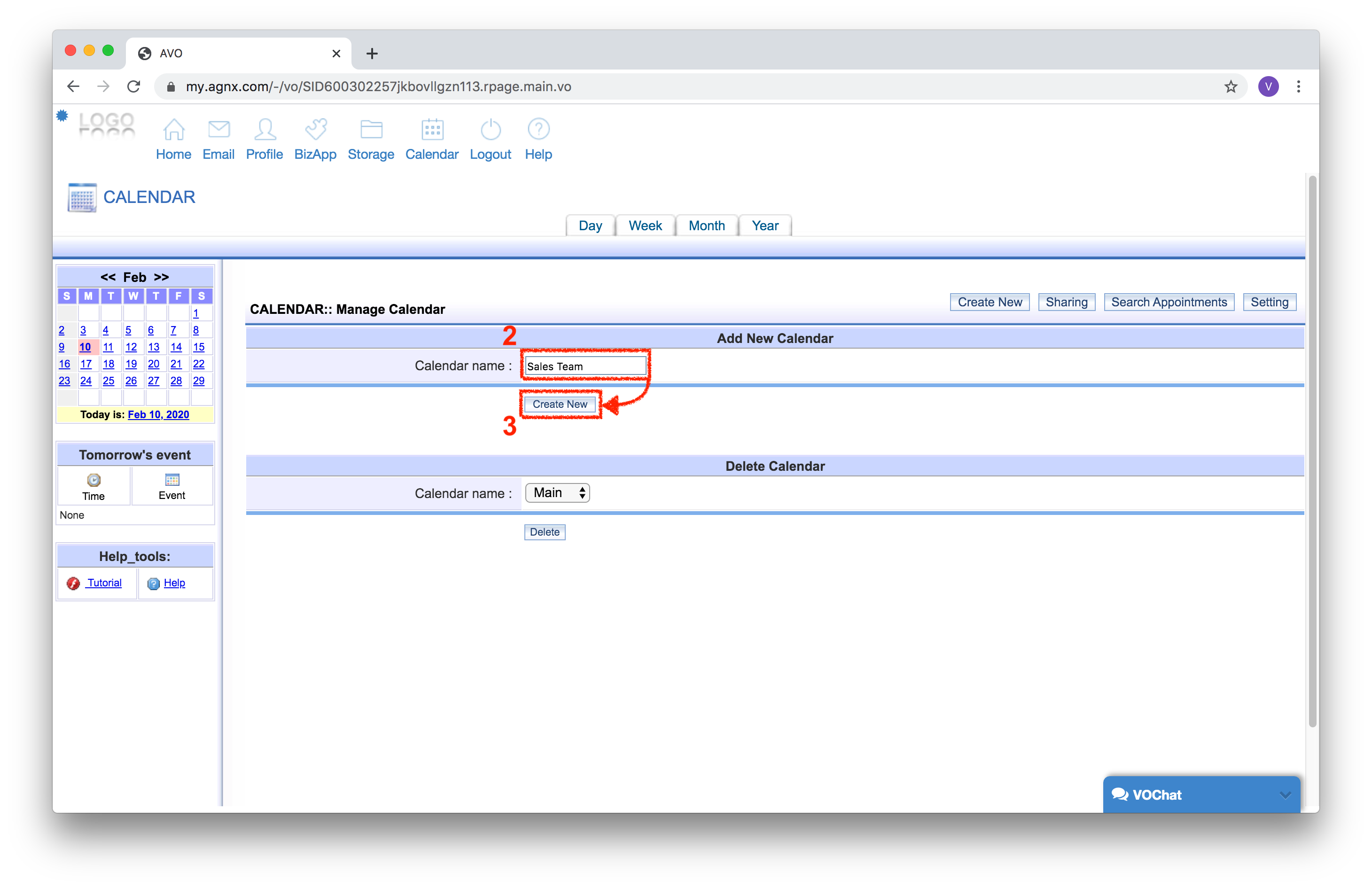Image resolution: width=1372 pixels, height=888 pixels.
Task: Open the Email envelope icon
Action: pyautogui.click(x=218, y=130)
